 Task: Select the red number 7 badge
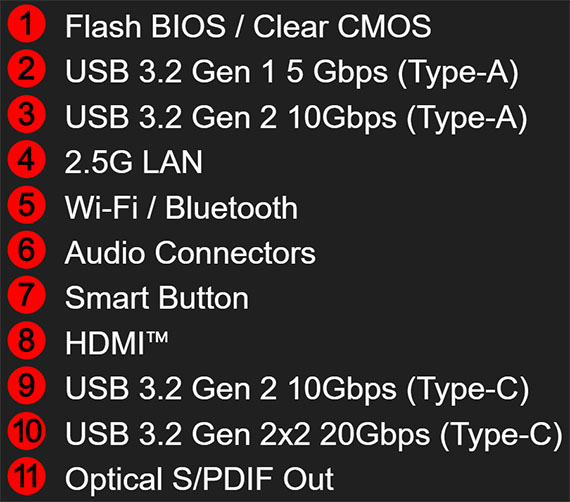(27, 296)
